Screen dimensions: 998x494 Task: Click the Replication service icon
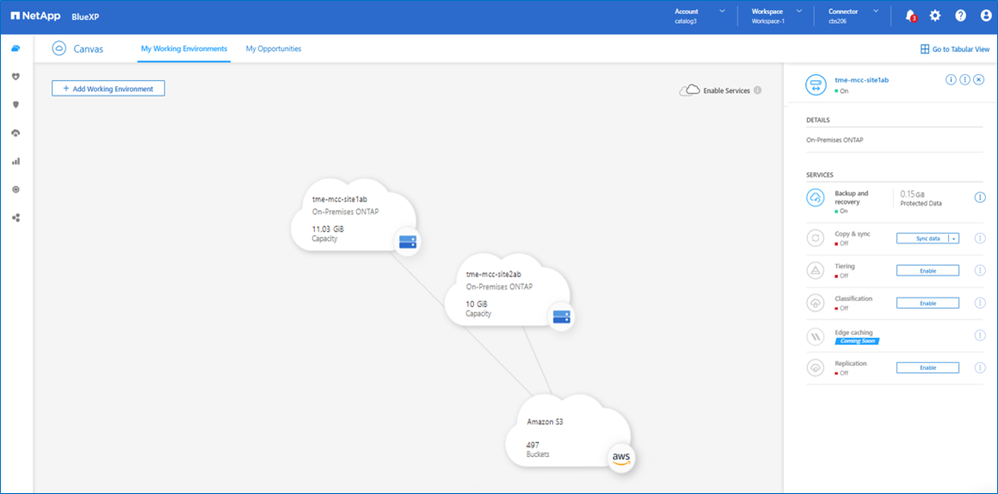(815, 368)
